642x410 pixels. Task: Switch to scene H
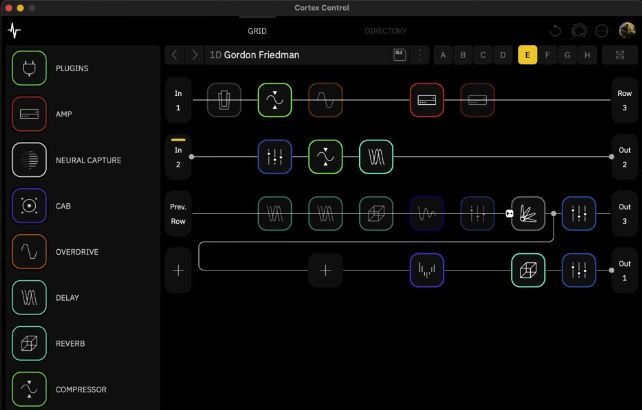coord(587,55)
